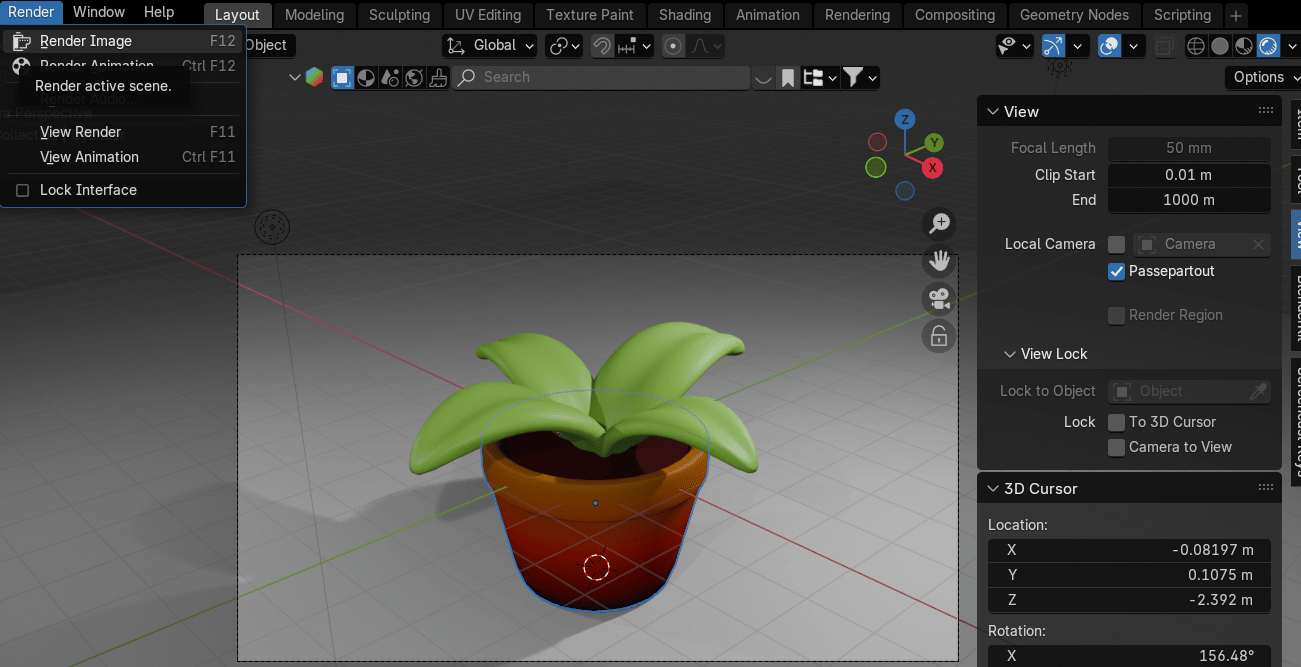This screenshot has height=667, width=1301.
Task: Click the hand pan view icon
Action: click(x=939, y=261)
